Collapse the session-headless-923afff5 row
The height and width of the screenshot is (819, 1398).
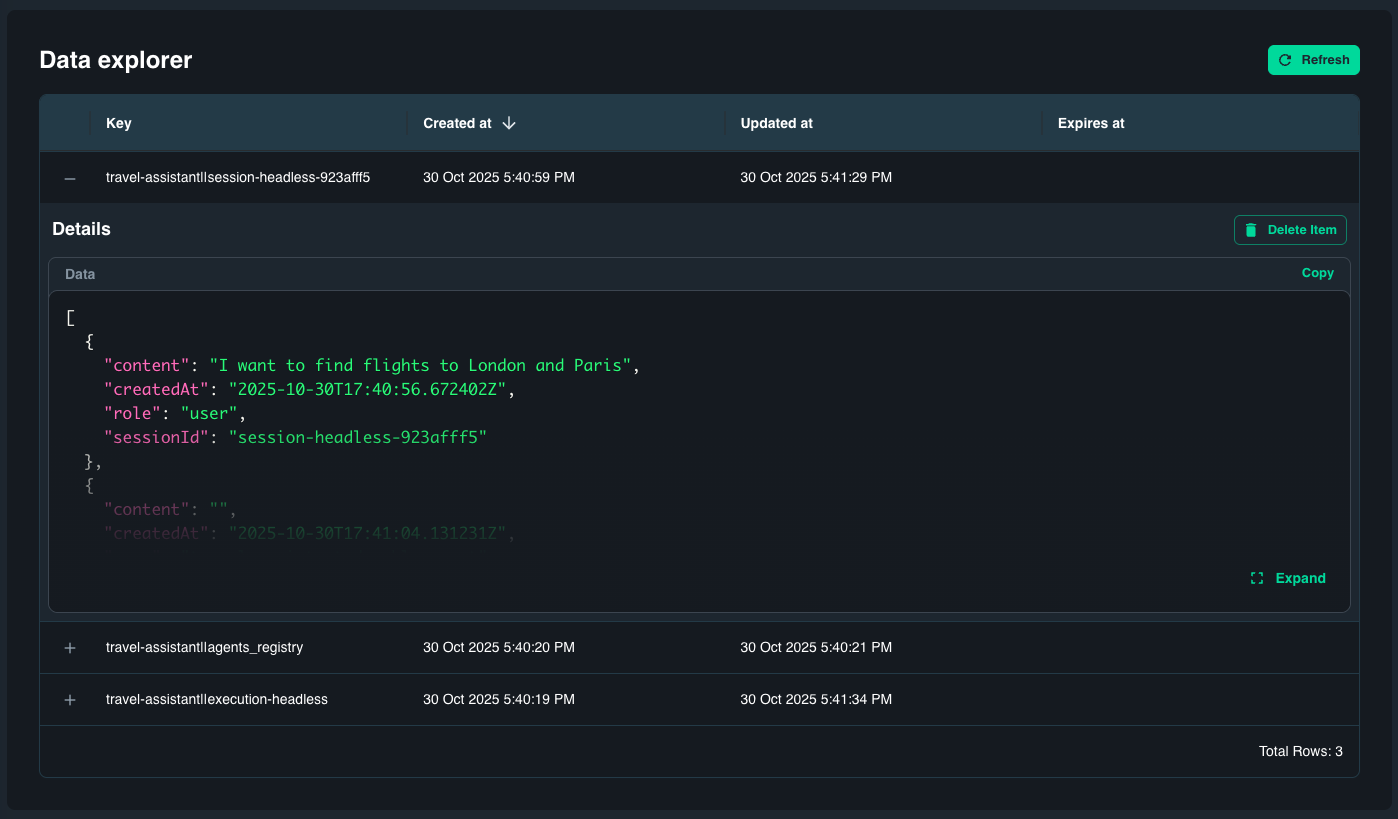pos(70,178)
